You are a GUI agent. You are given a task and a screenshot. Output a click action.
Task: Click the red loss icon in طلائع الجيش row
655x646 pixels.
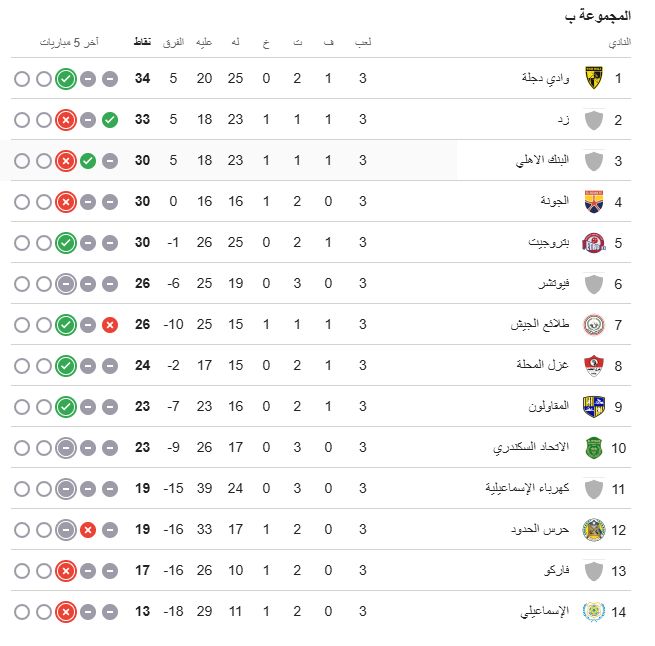pos(110,325)
